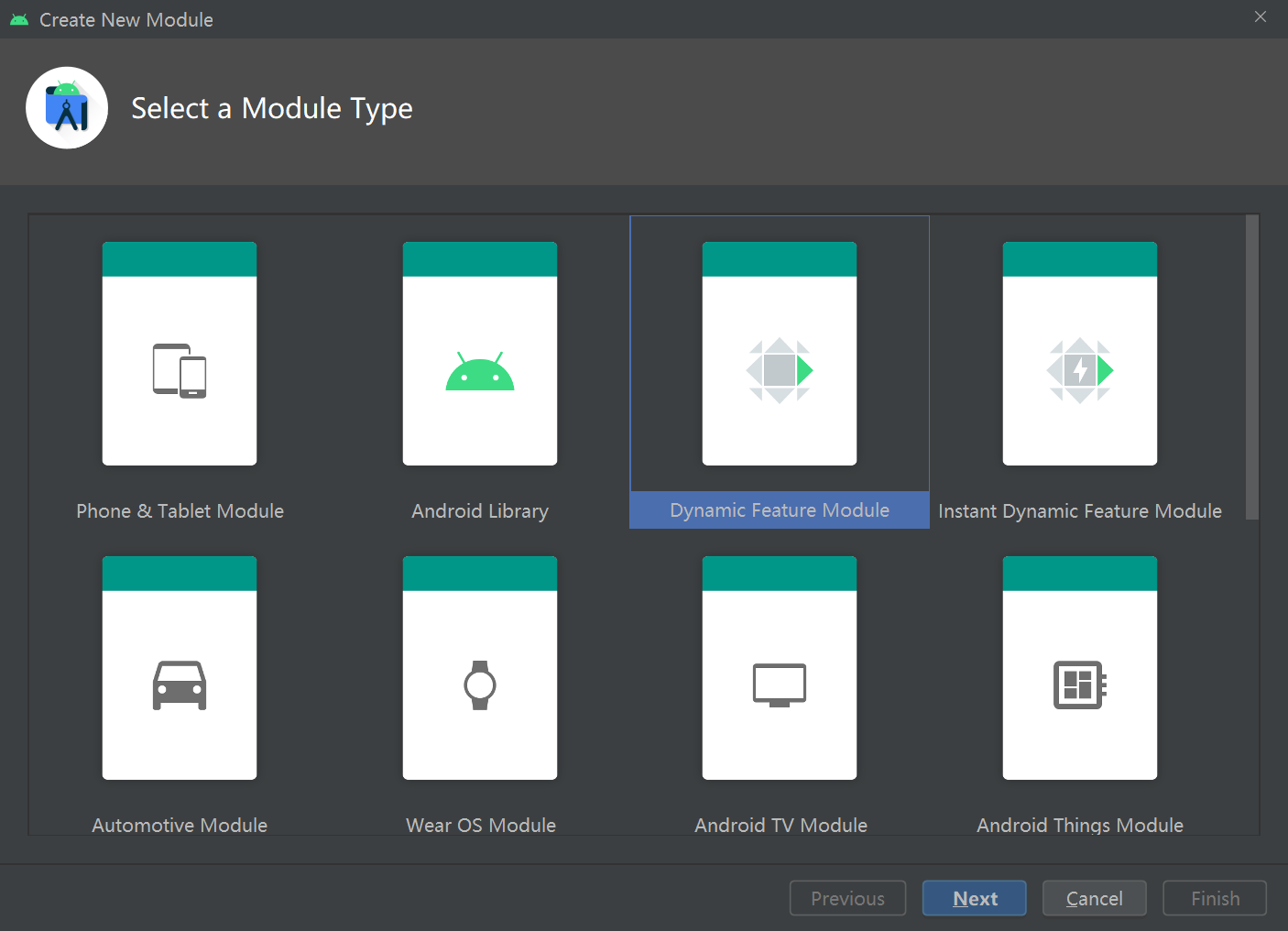The width and height of the screenshot is (1288, 931).
Task: Click the Android Library label
Action: click(480, 511)
